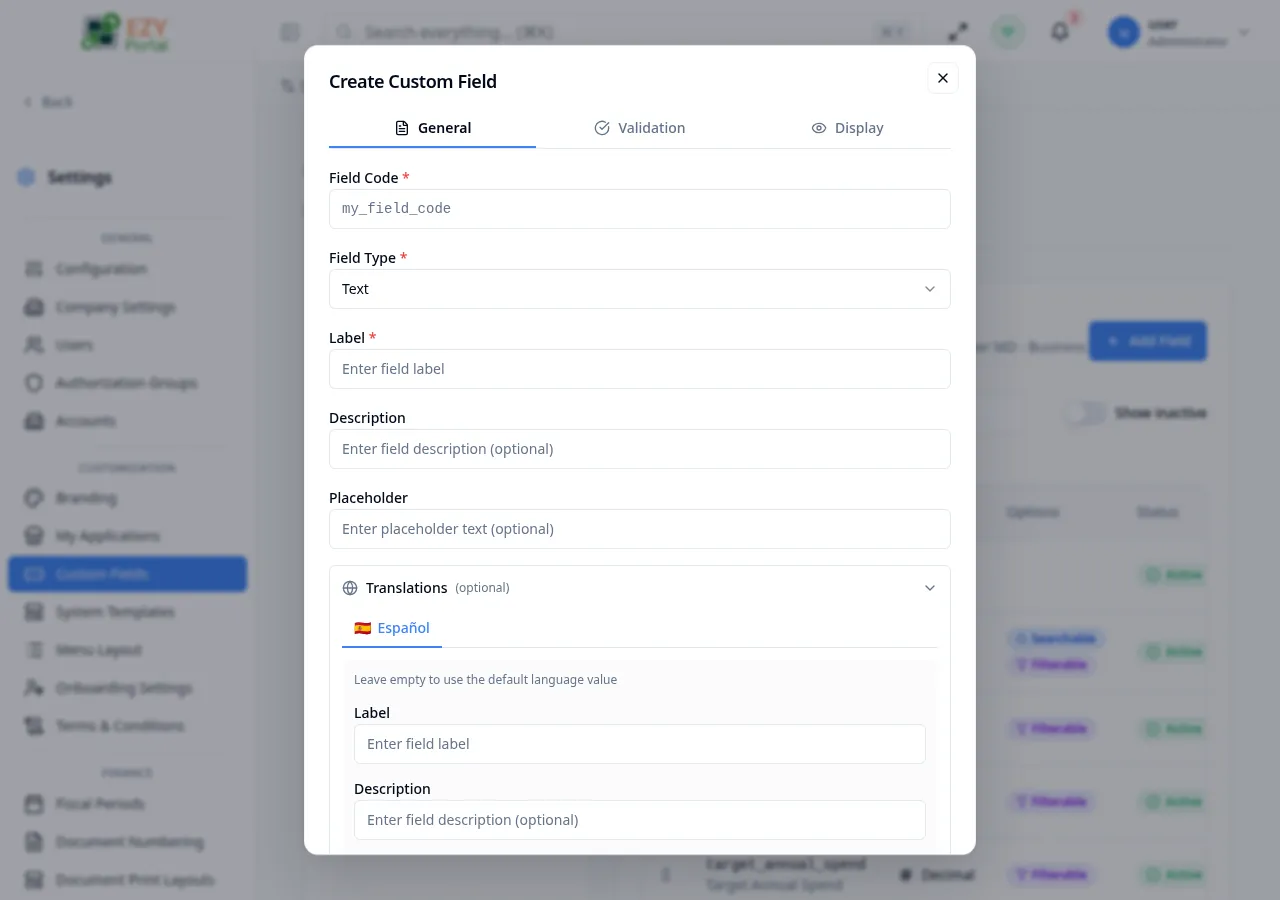Focus the main Label input field

click(640, 369)
